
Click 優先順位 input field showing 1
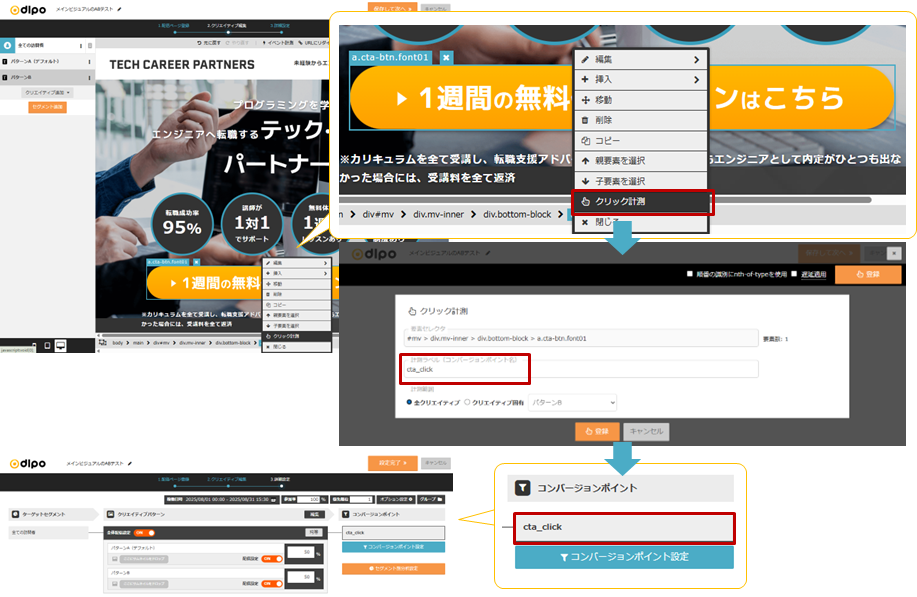[x=361, y=499]
